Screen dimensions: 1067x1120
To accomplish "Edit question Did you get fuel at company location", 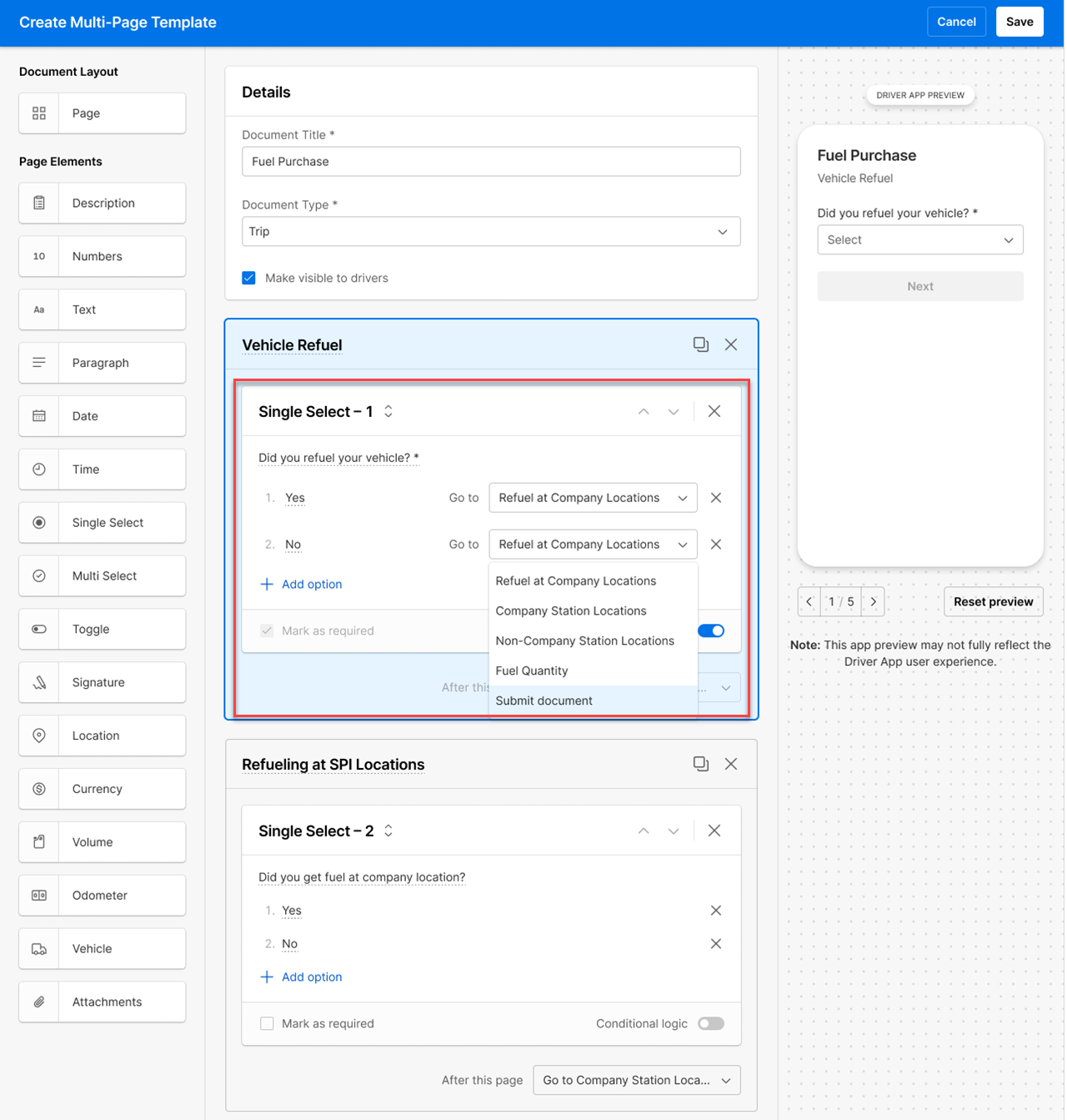I will pyautogui.click(x=362, y=877).
